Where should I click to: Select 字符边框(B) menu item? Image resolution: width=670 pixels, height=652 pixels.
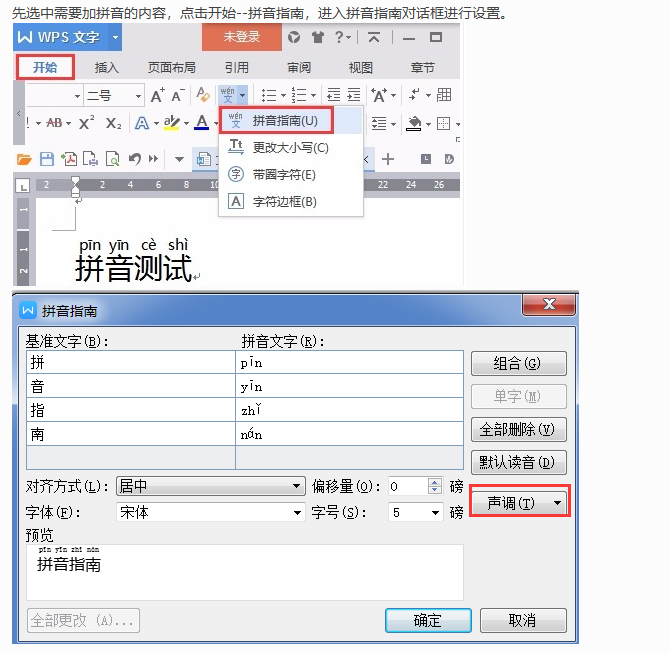click(284, 201)
